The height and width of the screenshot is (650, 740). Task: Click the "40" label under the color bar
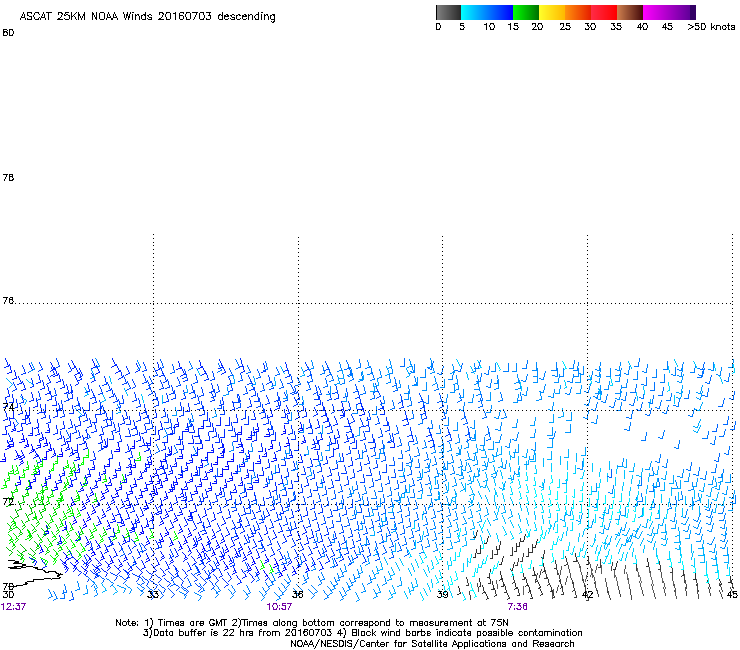642,27
